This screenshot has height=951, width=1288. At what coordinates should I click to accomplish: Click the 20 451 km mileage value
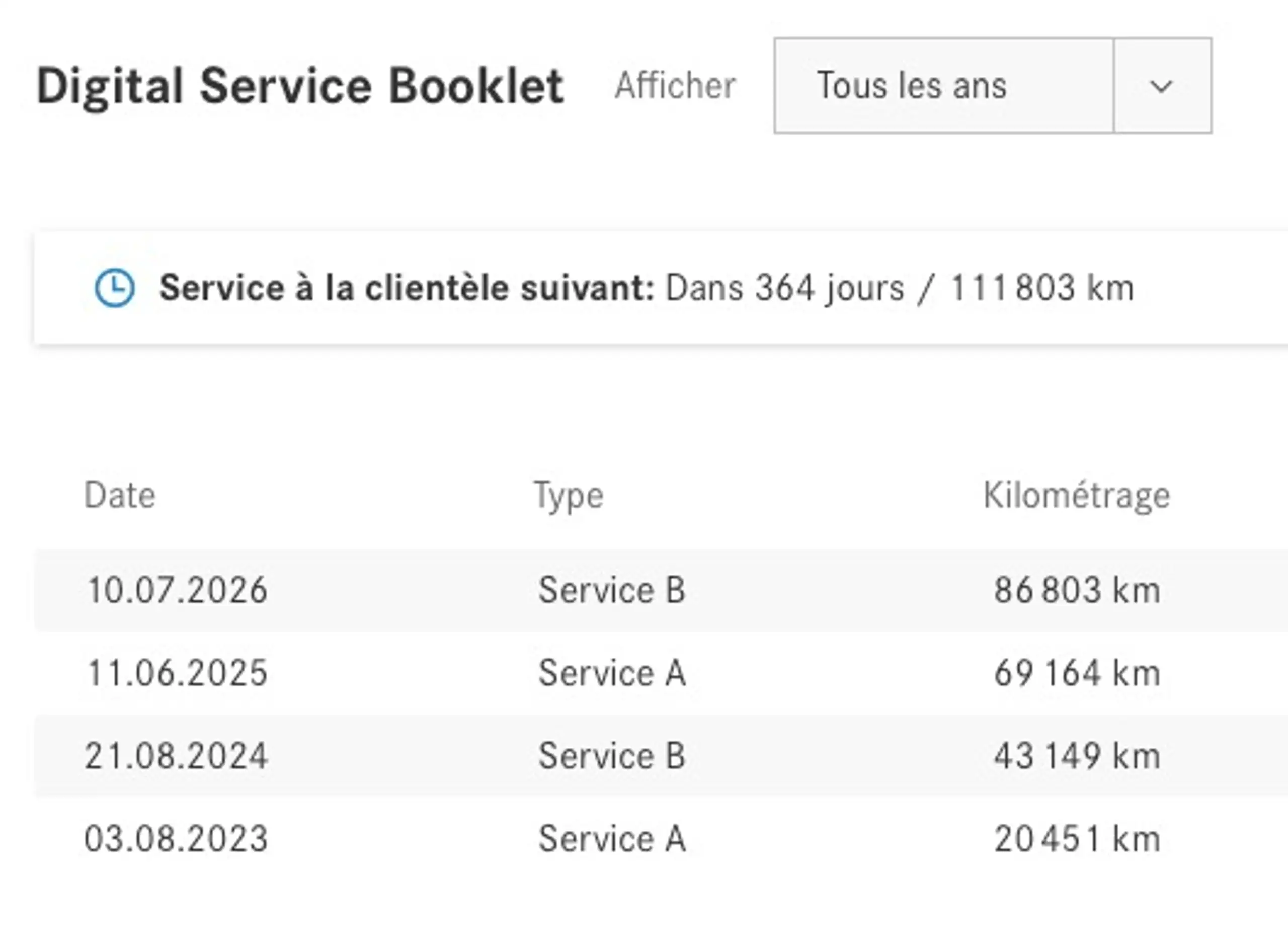(1077, 839)
